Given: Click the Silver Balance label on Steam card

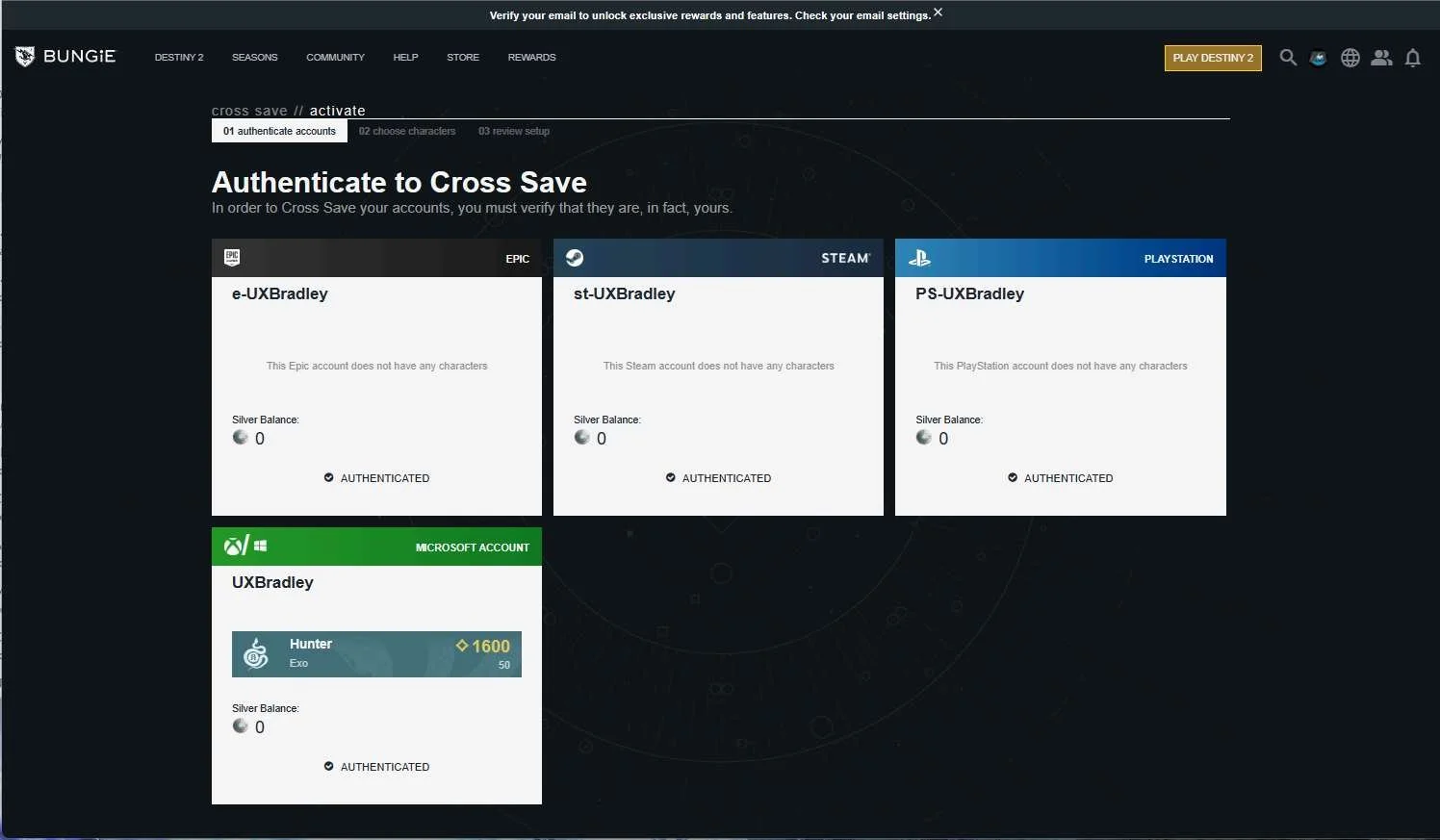Looking at the screenshot, I should (607, 420).
